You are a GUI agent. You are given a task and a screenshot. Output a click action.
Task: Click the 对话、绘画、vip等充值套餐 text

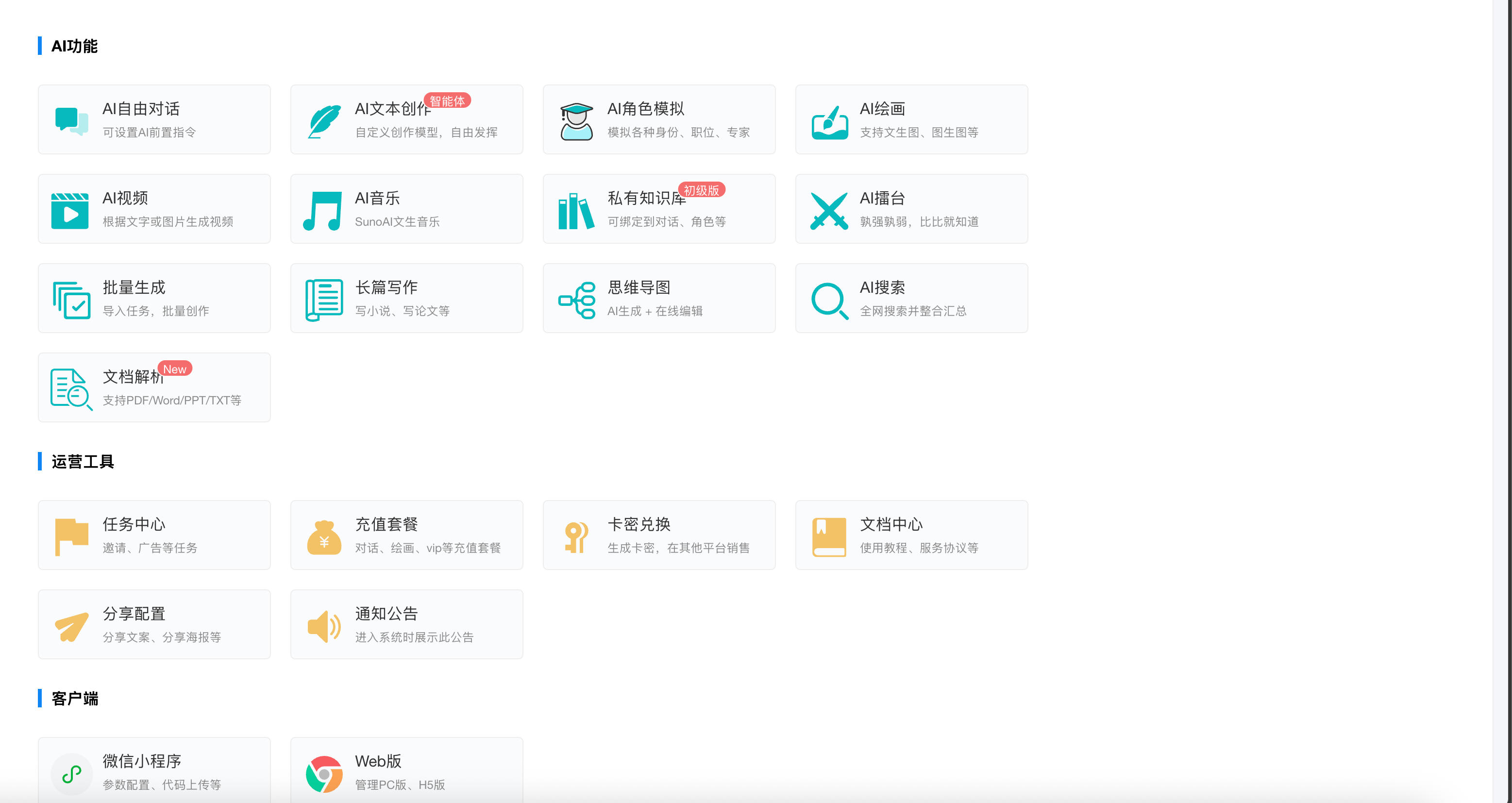pyautogui.click(x=428, y=548)
